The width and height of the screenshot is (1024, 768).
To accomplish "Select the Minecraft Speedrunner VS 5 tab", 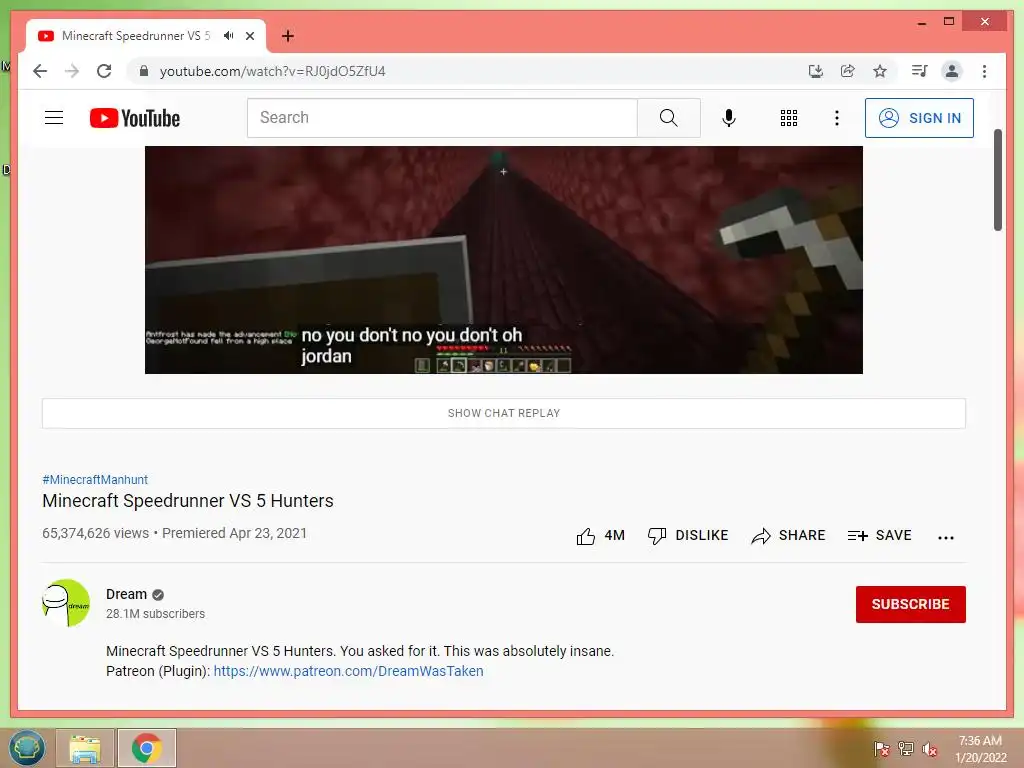I will [x=146, y=36].
